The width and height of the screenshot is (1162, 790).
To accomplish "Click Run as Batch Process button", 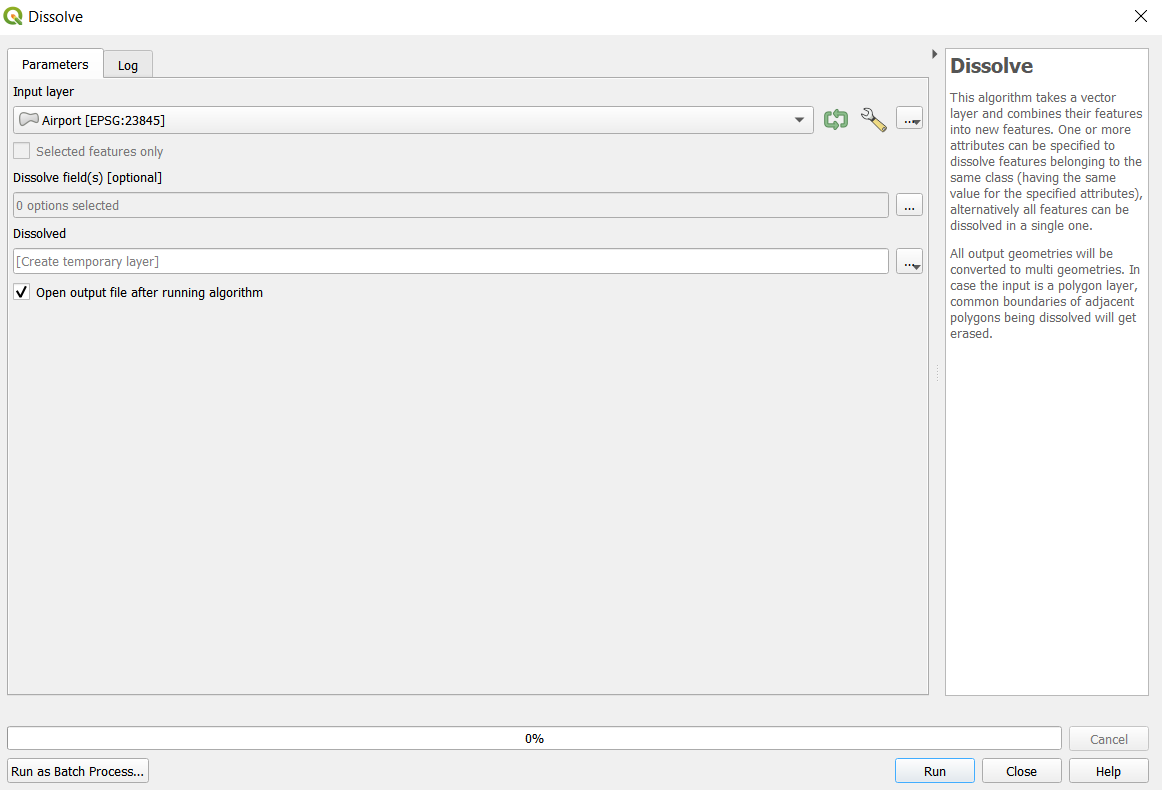I will tap(78, 771).
